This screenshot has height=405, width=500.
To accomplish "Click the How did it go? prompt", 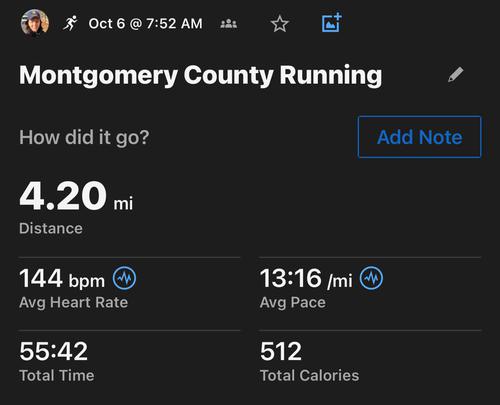I will pos(84,137).
